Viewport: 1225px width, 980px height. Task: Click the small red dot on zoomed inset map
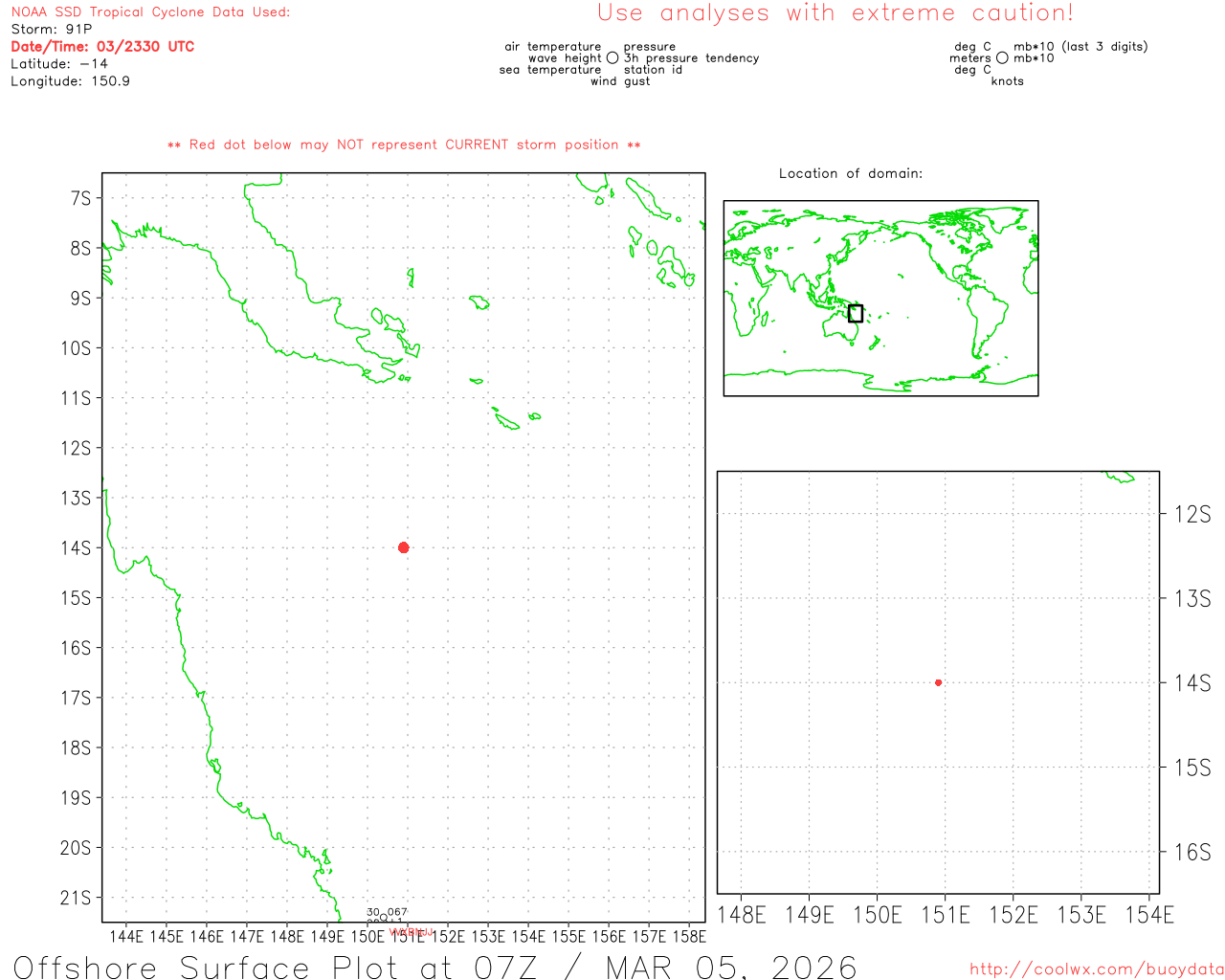click(938, 682)
